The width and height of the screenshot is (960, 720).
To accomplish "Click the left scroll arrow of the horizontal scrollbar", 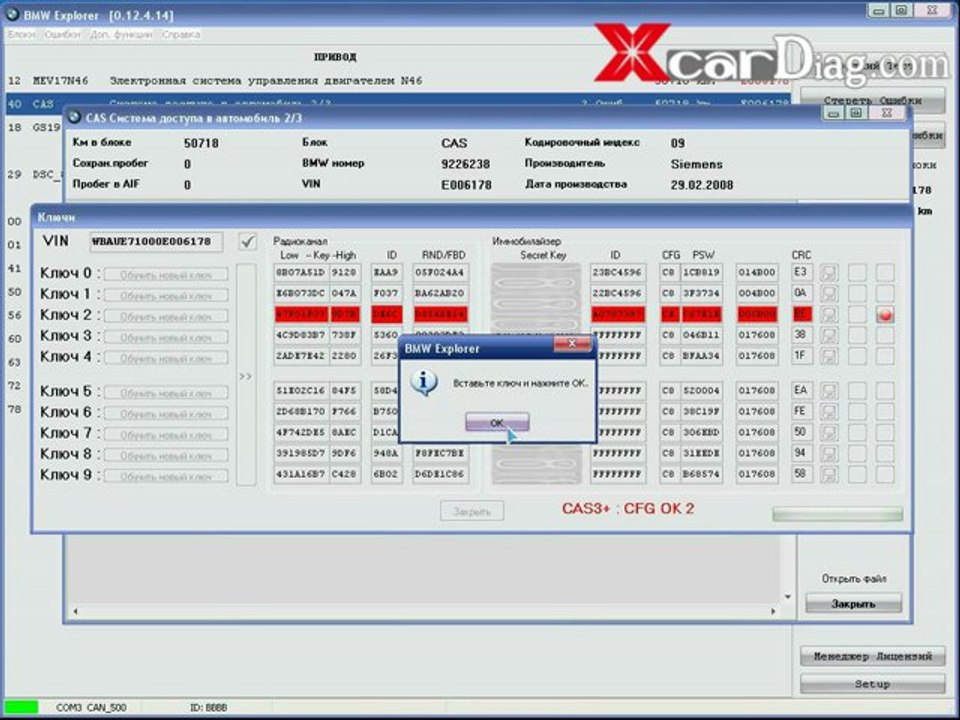I will [75, 611].
